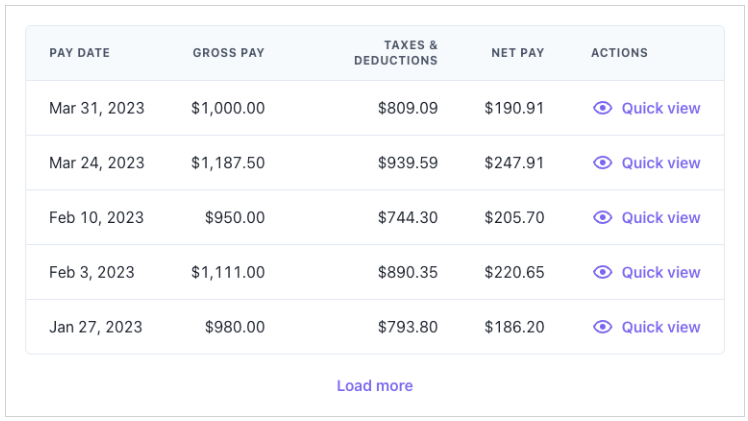Viewport: 748px width, 421px height.
Task: Click eye icon for Mar 31, 2023 row
Action: pos(602,108)
